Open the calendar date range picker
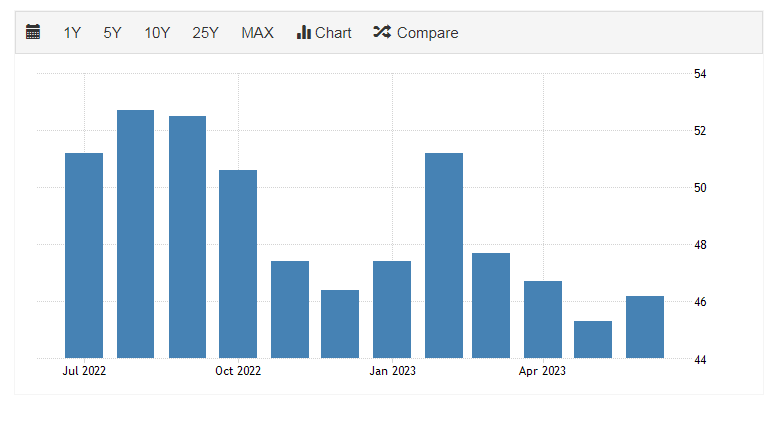This screenshot has height=438, width=774. tap(33, 32)
